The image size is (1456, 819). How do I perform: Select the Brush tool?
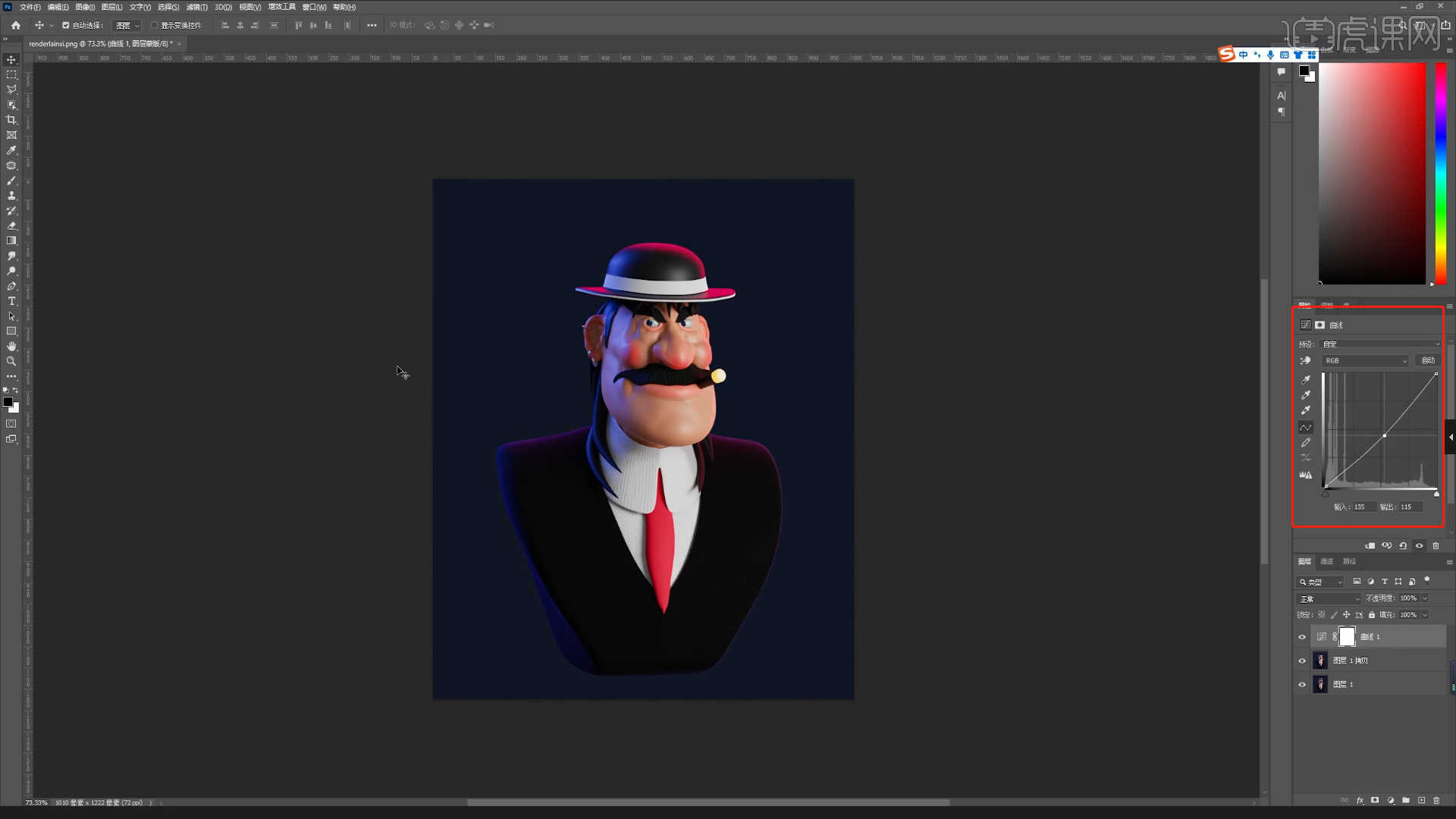[11, 181]
